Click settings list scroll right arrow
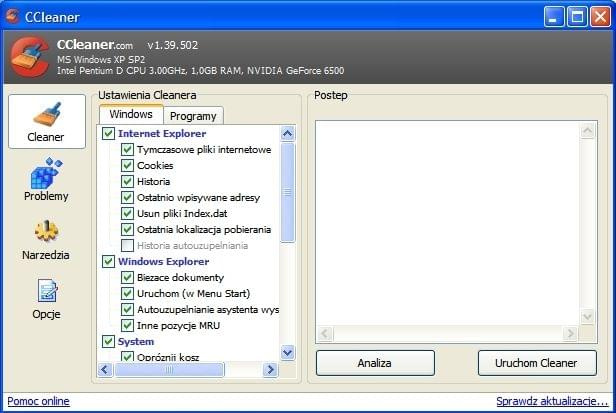The image size is (616, 413). [270, 369]
